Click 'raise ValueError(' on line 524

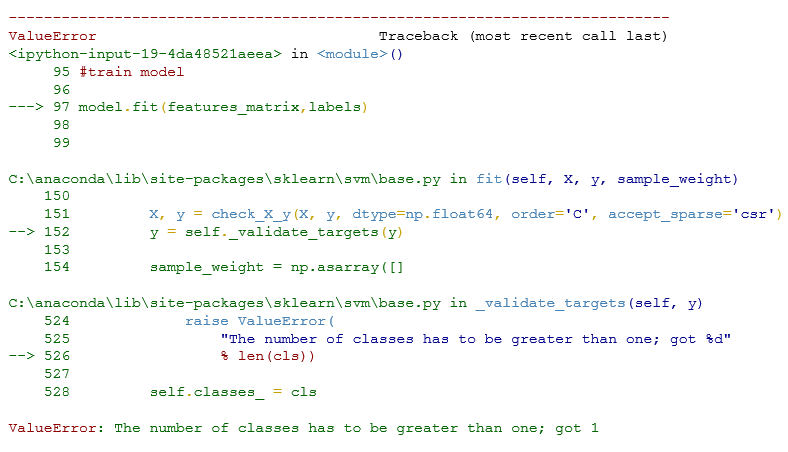click(260, 321)
